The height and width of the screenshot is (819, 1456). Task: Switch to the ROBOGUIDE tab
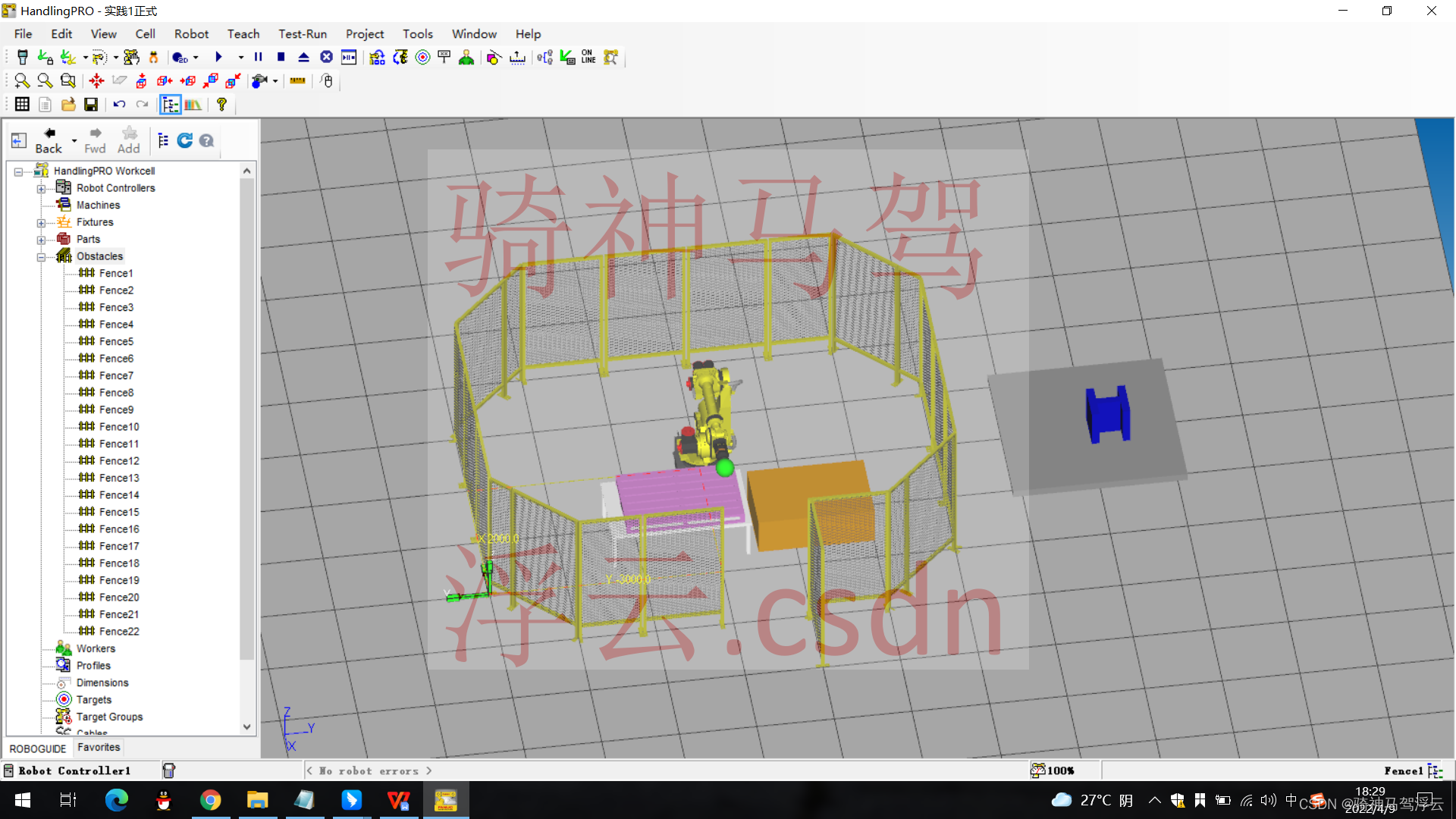[38, 748]
